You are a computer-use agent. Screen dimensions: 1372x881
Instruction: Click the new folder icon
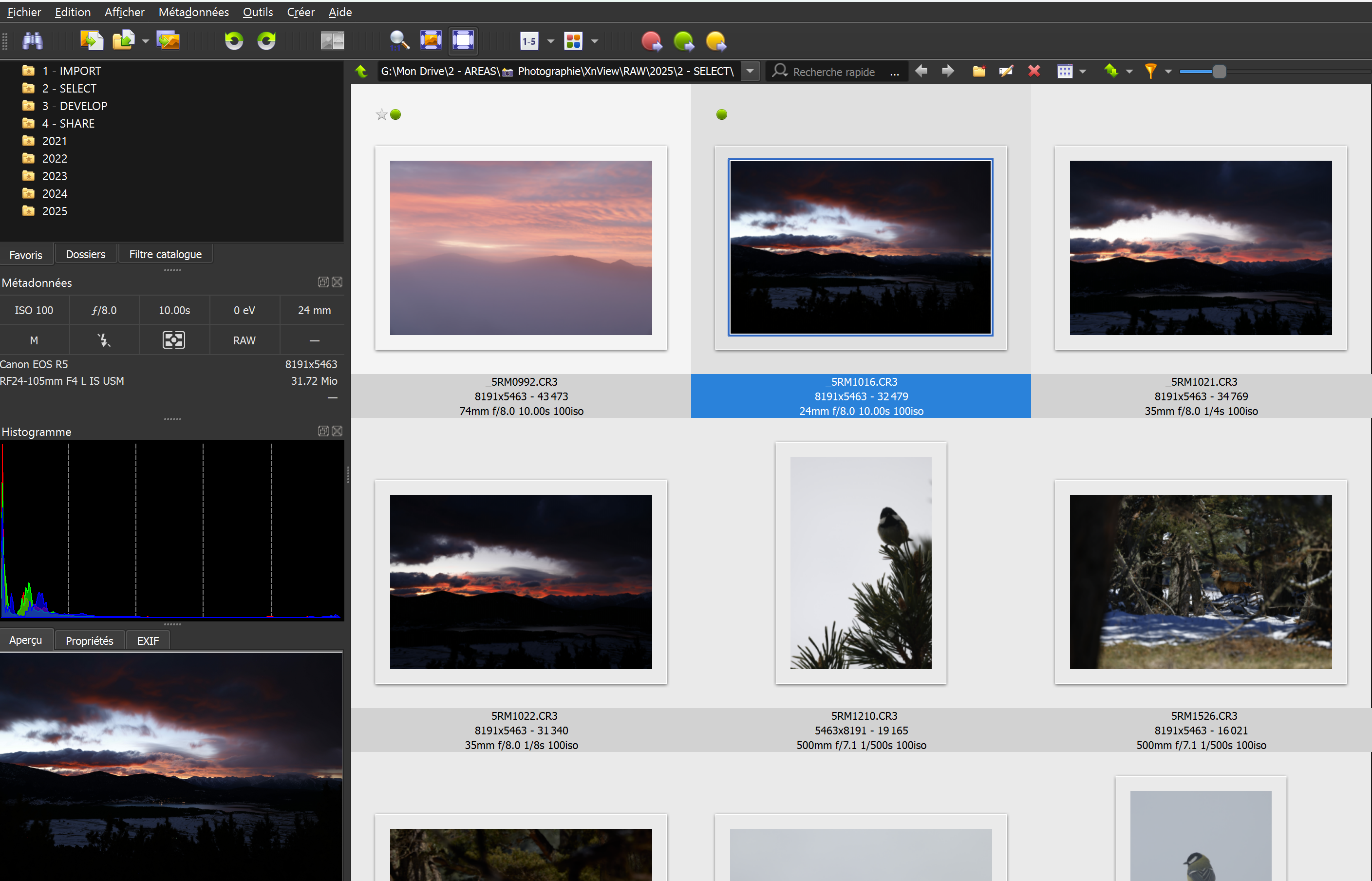[979, 72]
